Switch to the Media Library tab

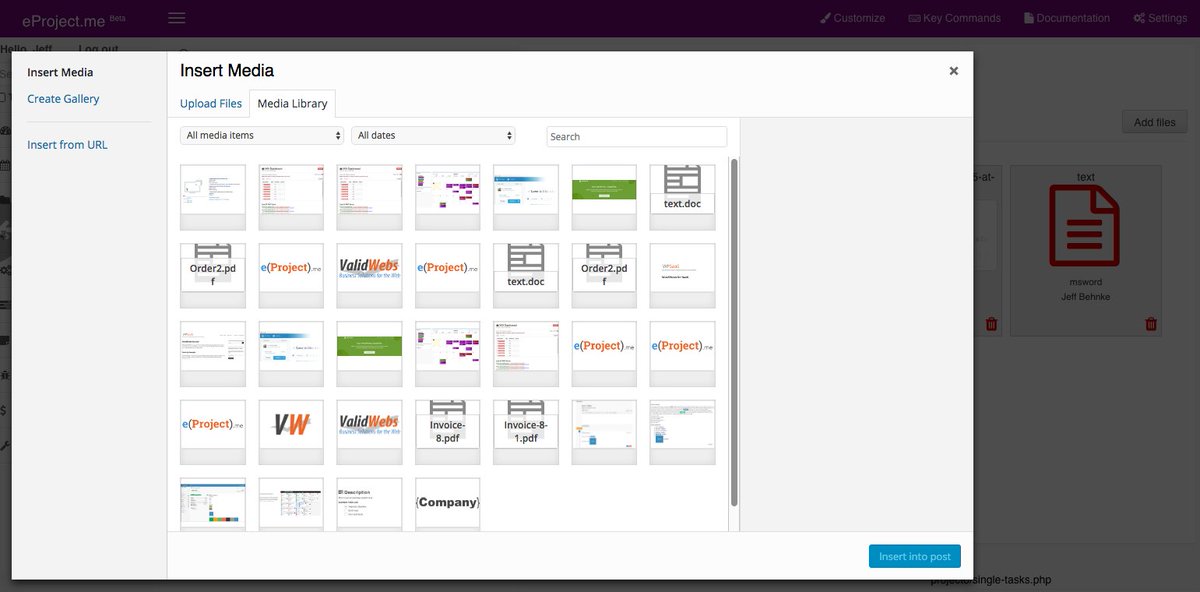point(293,104)
